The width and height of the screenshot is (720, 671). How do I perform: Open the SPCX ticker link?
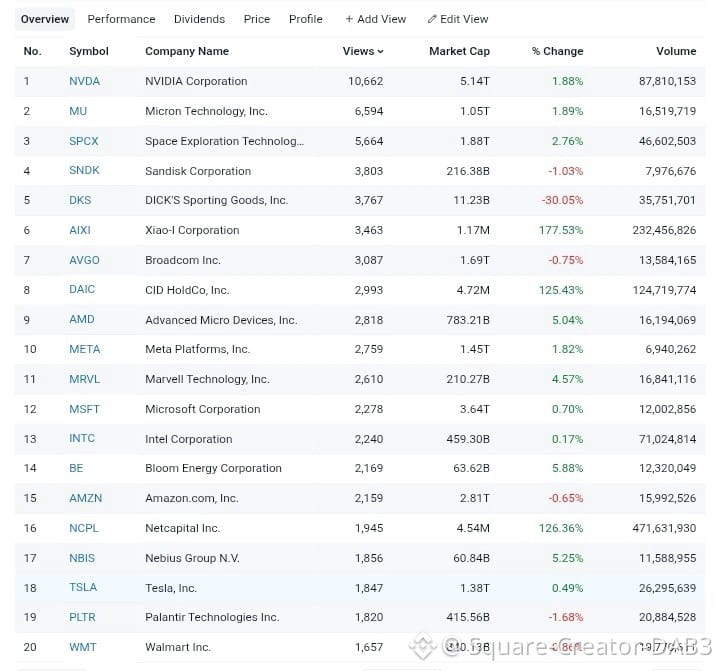tap(84, 141)
